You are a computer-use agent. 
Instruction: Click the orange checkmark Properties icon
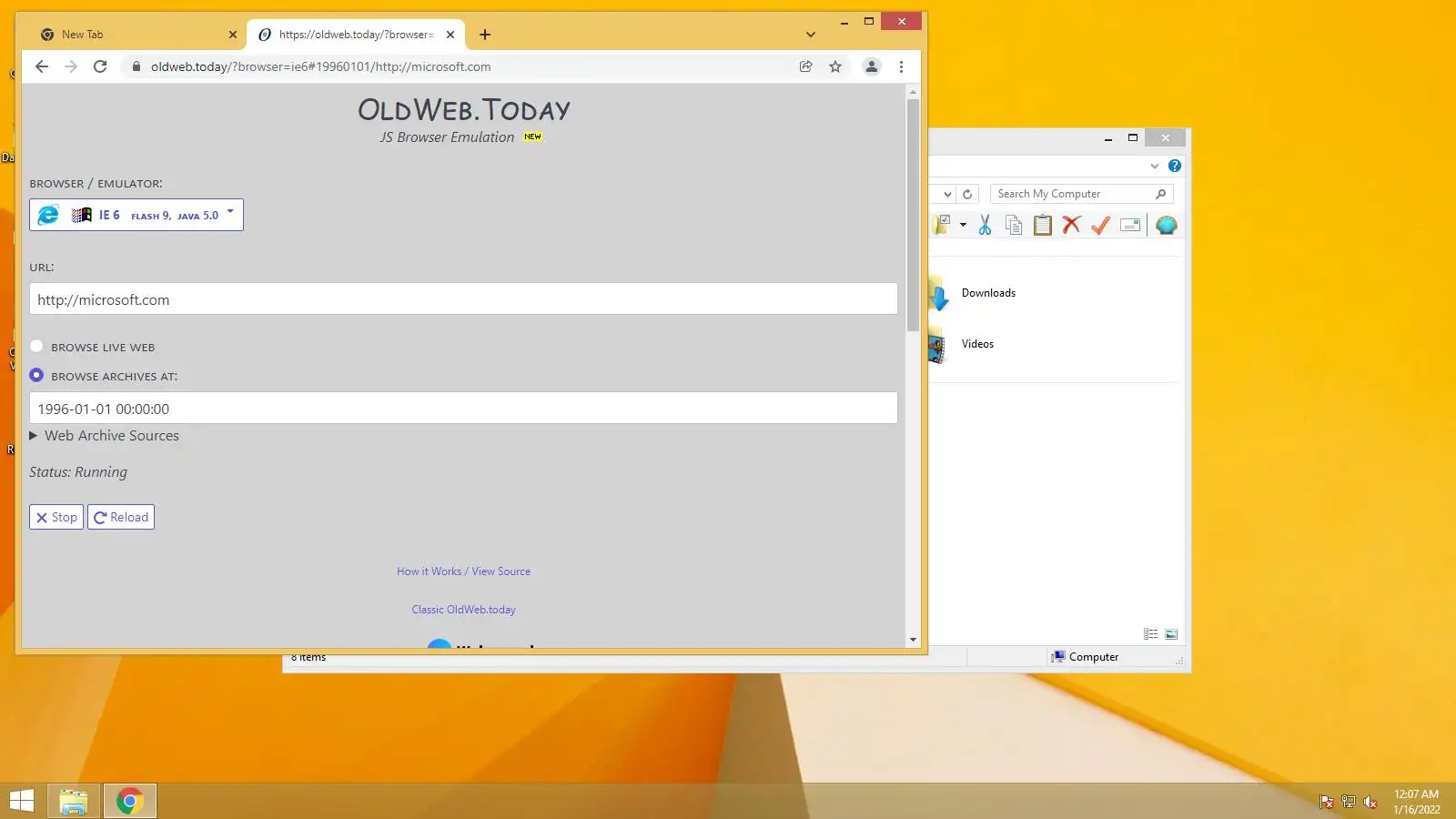(1100, 225)
